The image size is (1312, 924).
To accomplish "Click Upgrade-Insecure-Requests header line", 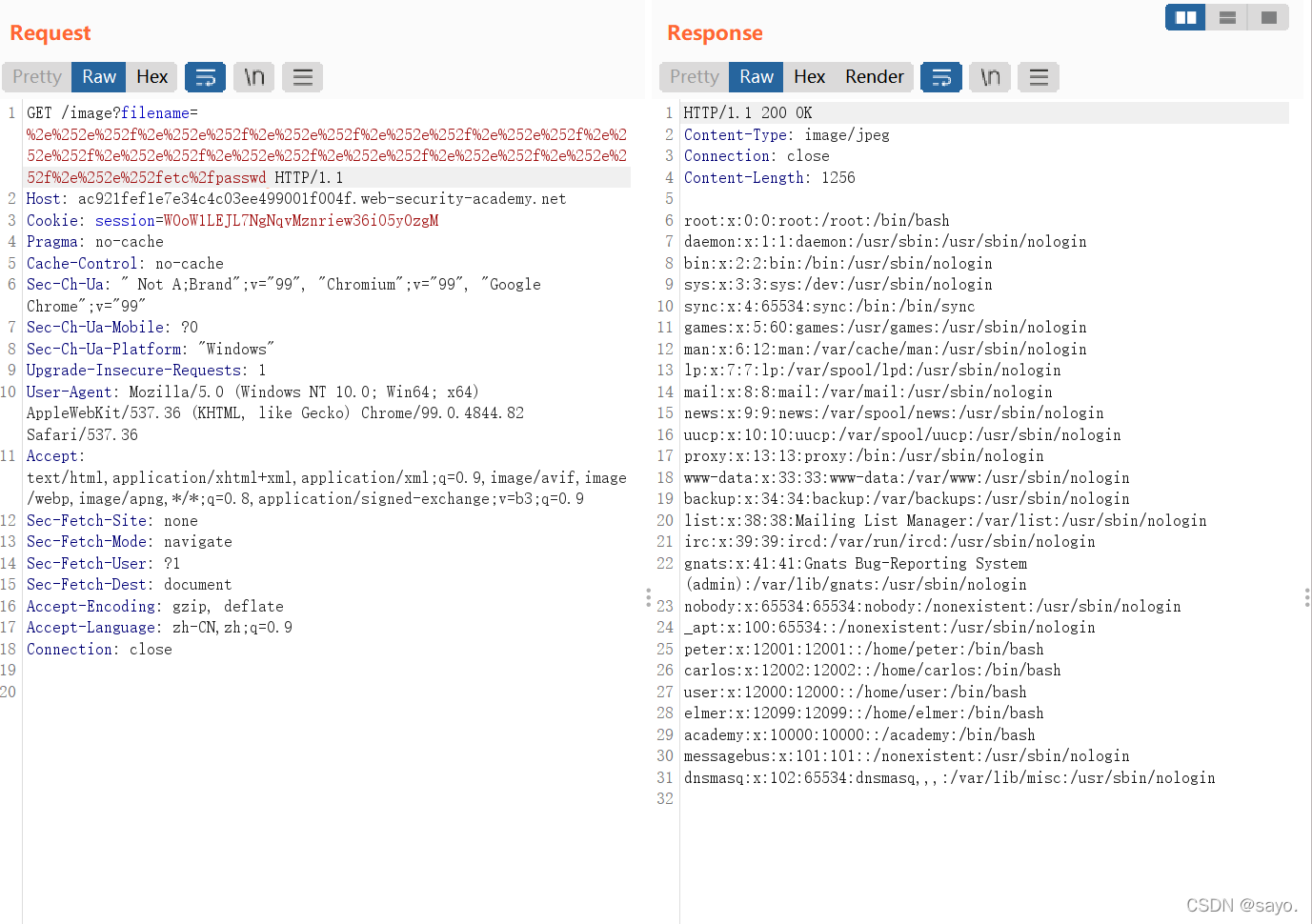I will pos(147,371).
